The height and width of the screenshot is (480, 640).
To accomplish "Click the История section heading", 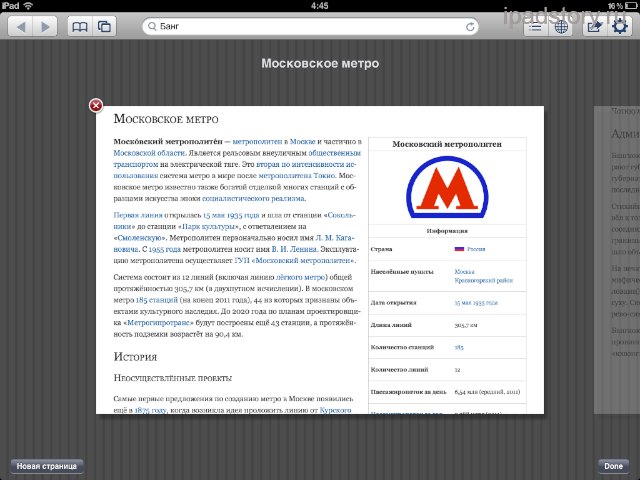I will (x=135, y=357).
